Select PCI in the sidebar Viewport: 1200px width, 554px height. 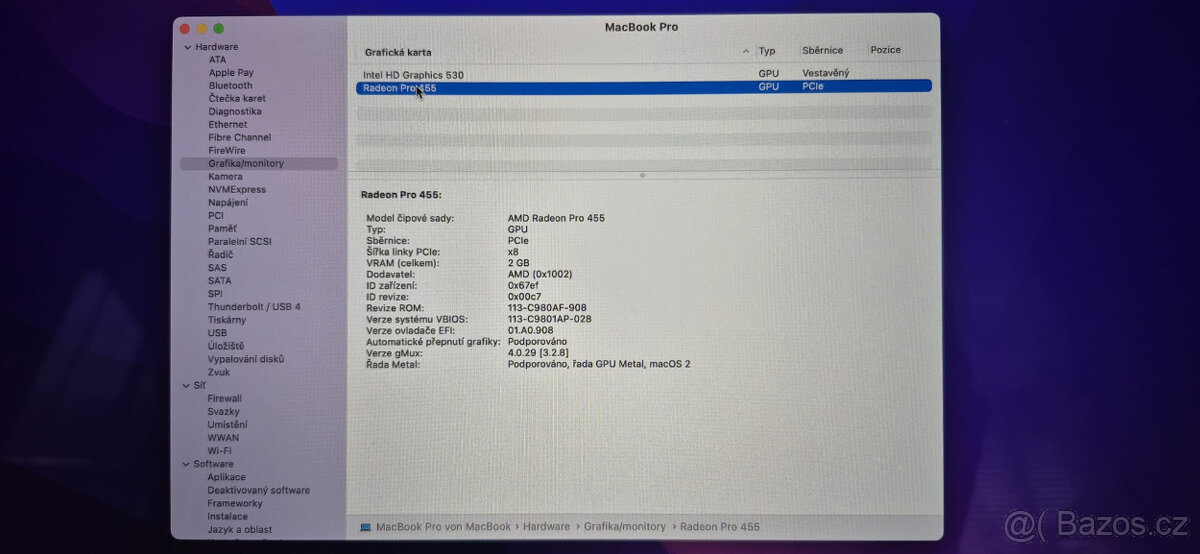coord(216,216)
